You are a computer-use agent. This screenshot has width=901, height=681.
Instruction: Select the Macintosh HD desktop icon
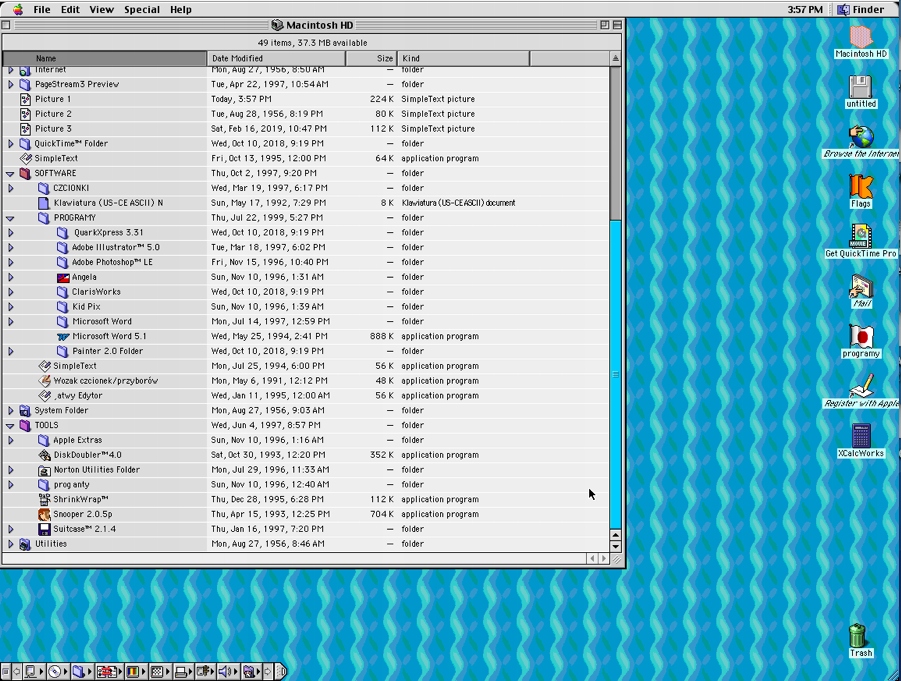click(x=860, y=37)
